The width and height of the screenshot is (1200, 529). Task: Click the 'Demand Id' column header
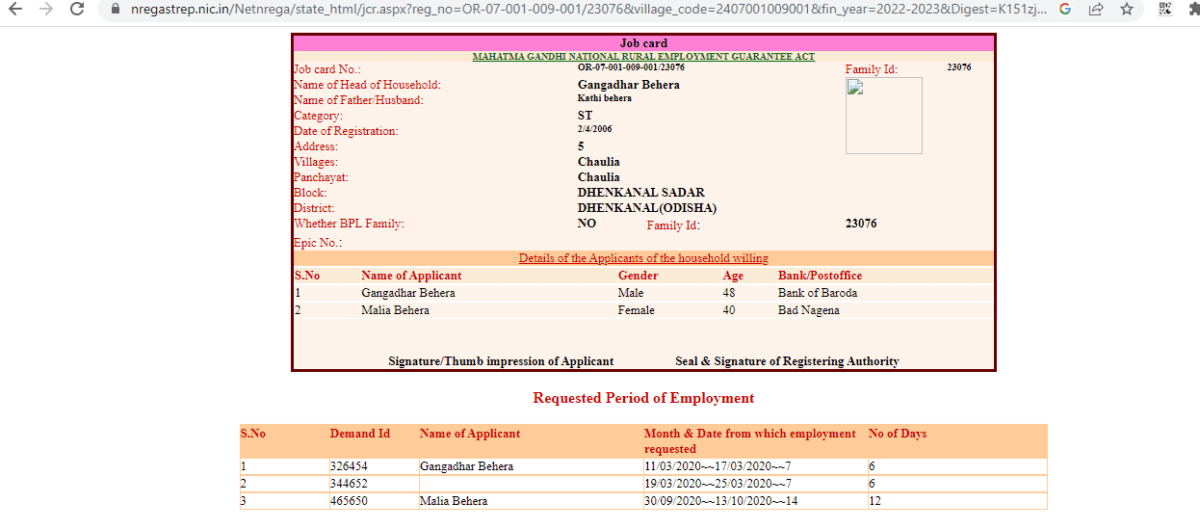click(360, 434)
